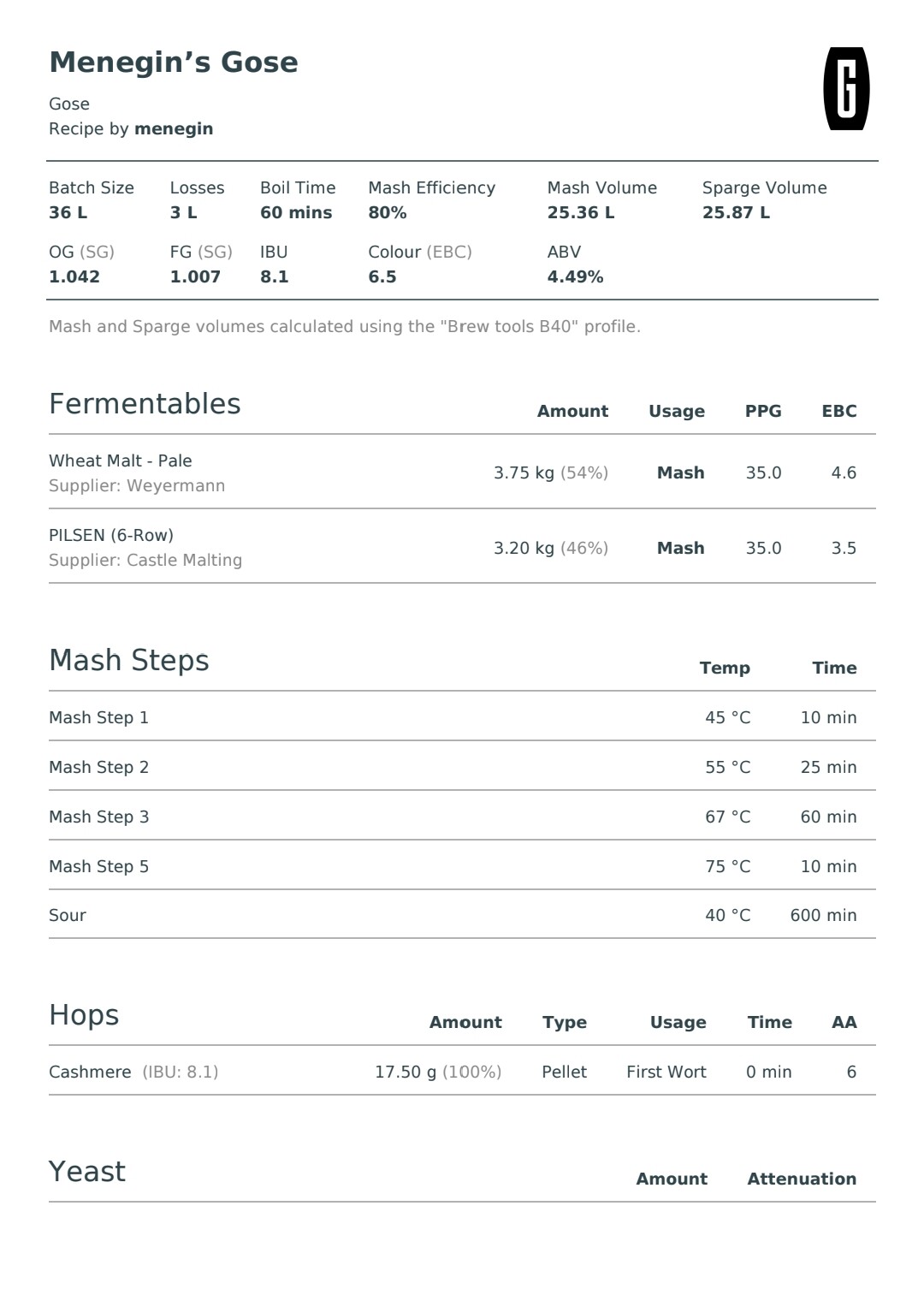Select the Menegin's Gose recipe title
The height and width of the screenshot is (1307, 924).
pos(174,62)
